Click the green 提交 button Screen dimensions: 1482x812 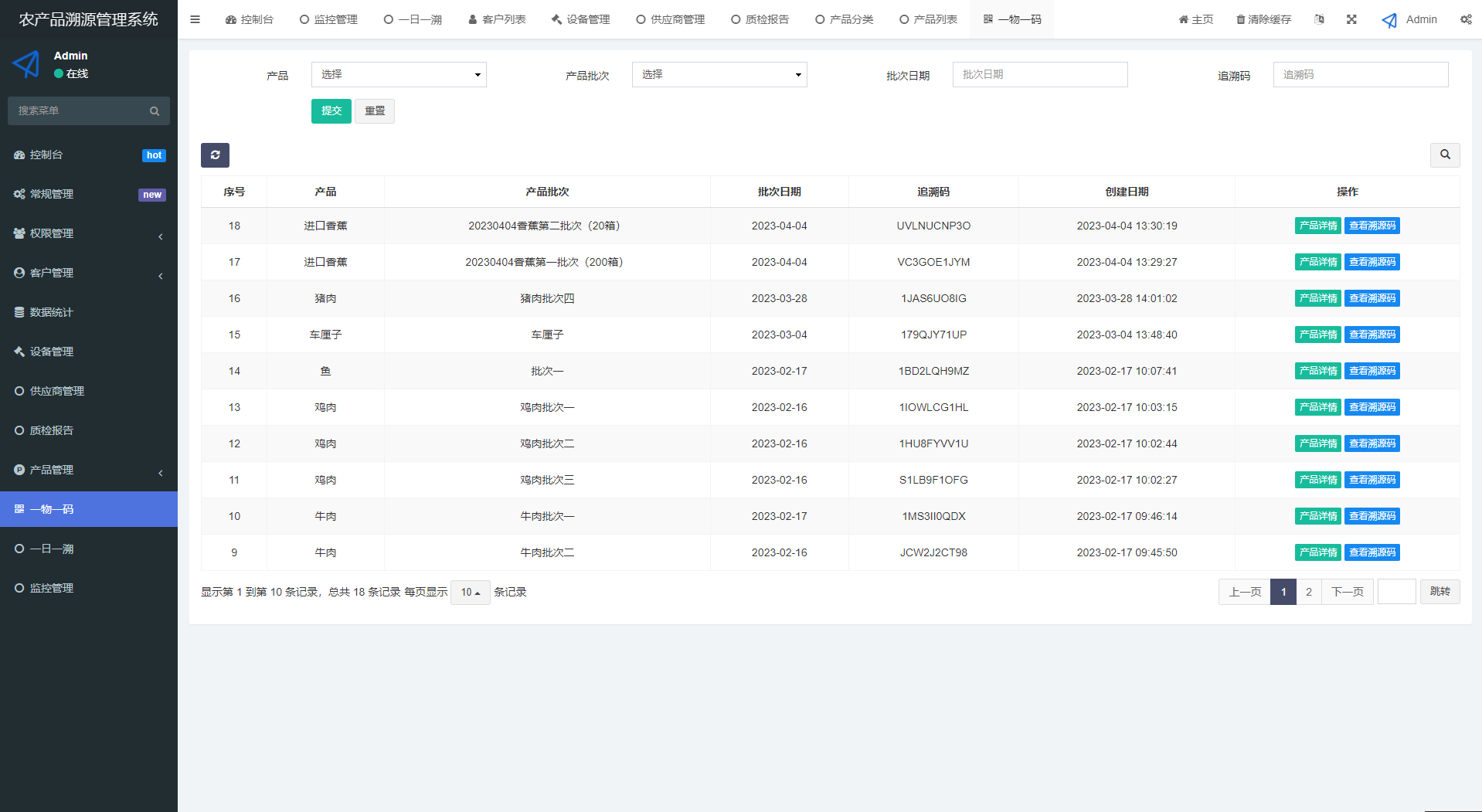(x=331, y=111)
